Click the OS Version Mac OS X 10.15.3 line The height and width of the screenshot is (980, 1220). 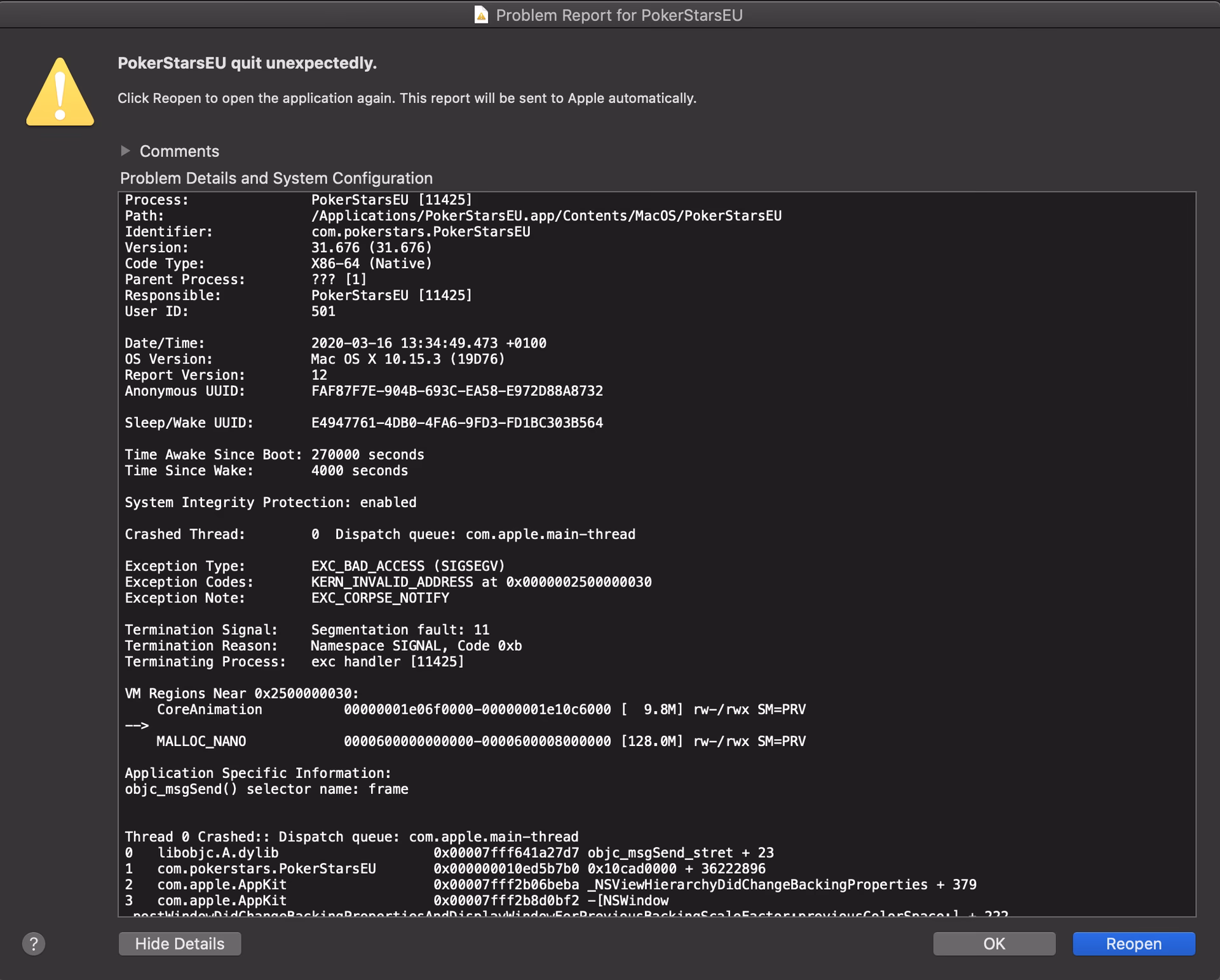coord(315,359)
